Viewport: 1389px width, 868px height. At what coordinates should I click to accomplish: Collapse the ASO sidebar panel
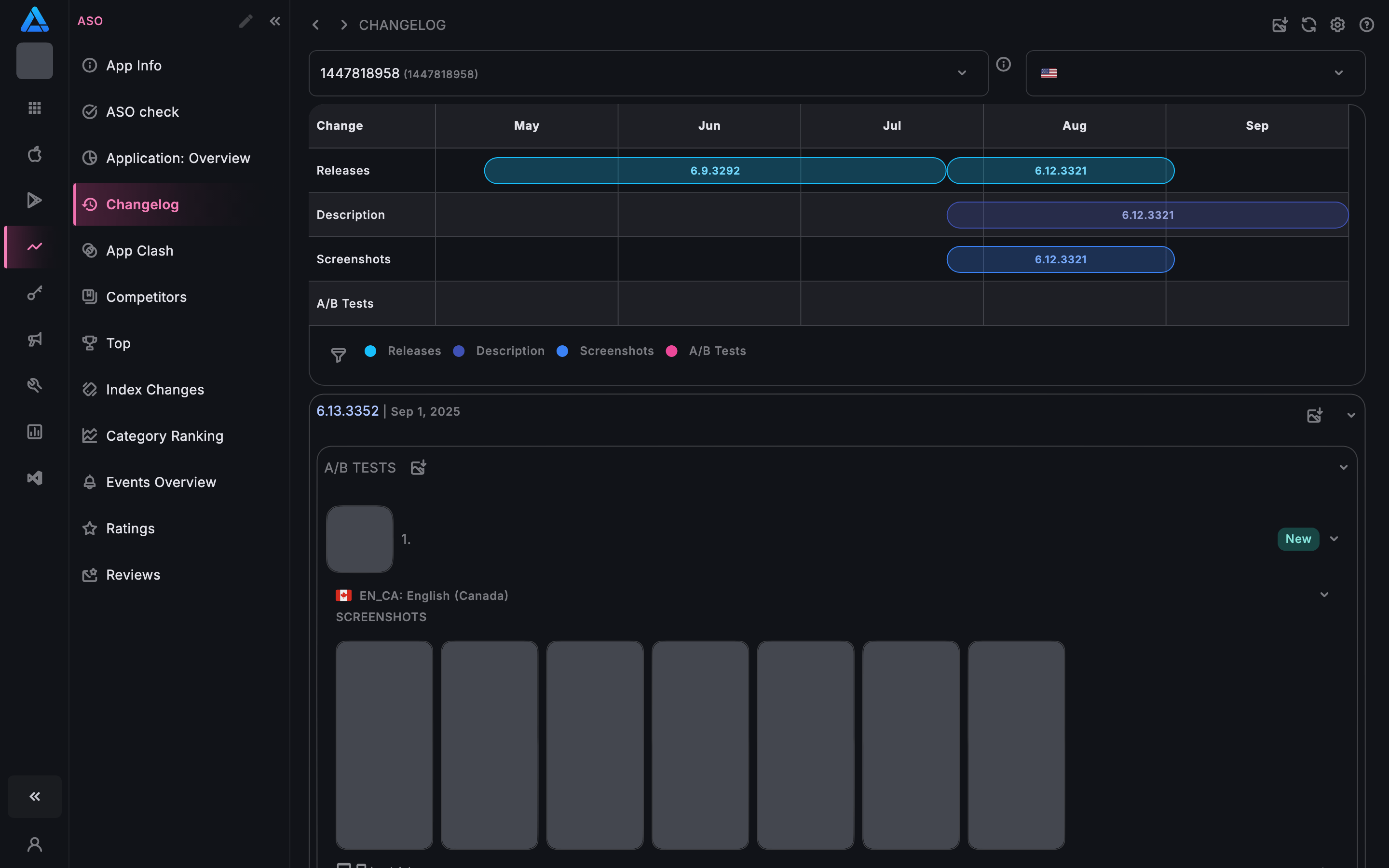[x=275, y=21]
